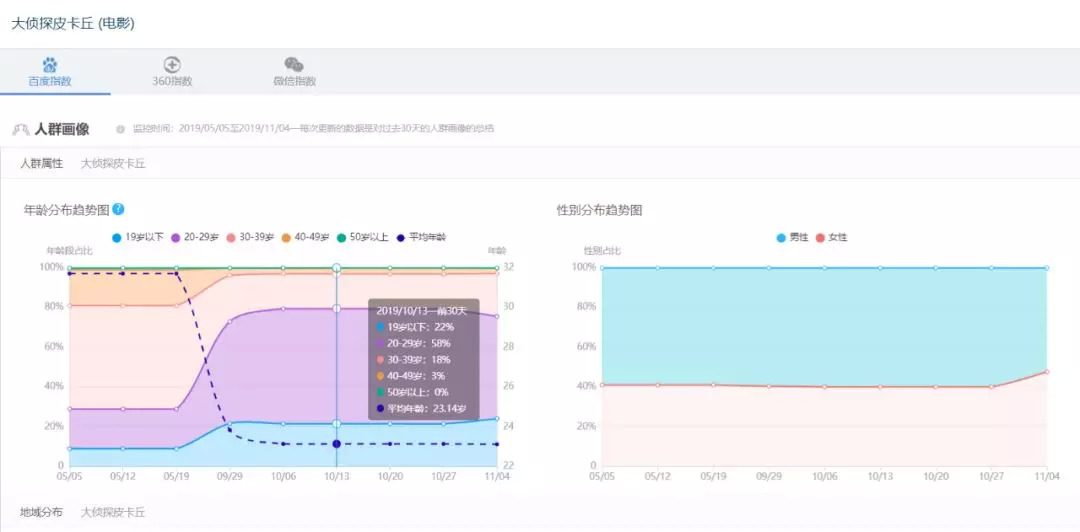Switch to the 百度指数 tab
The image size is (1080, 532).
point(50,71)
